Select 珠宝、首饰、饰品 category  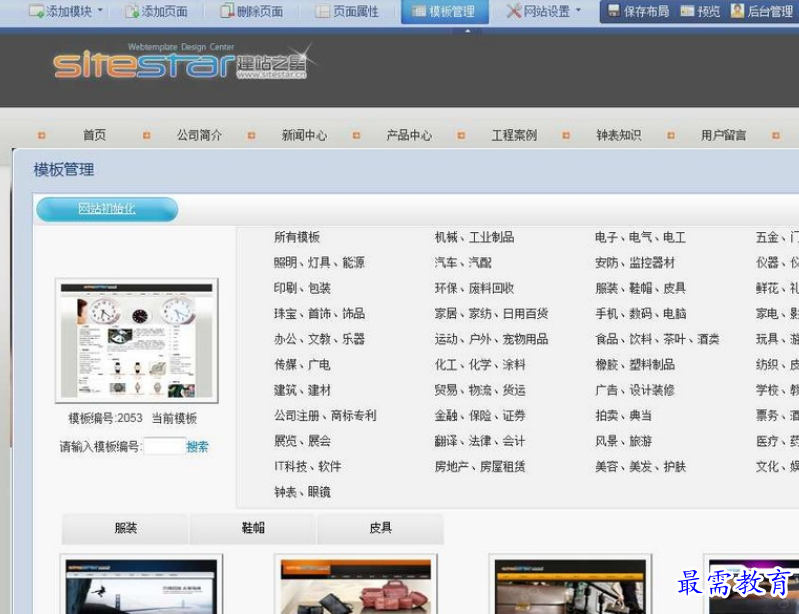[319, 313]
